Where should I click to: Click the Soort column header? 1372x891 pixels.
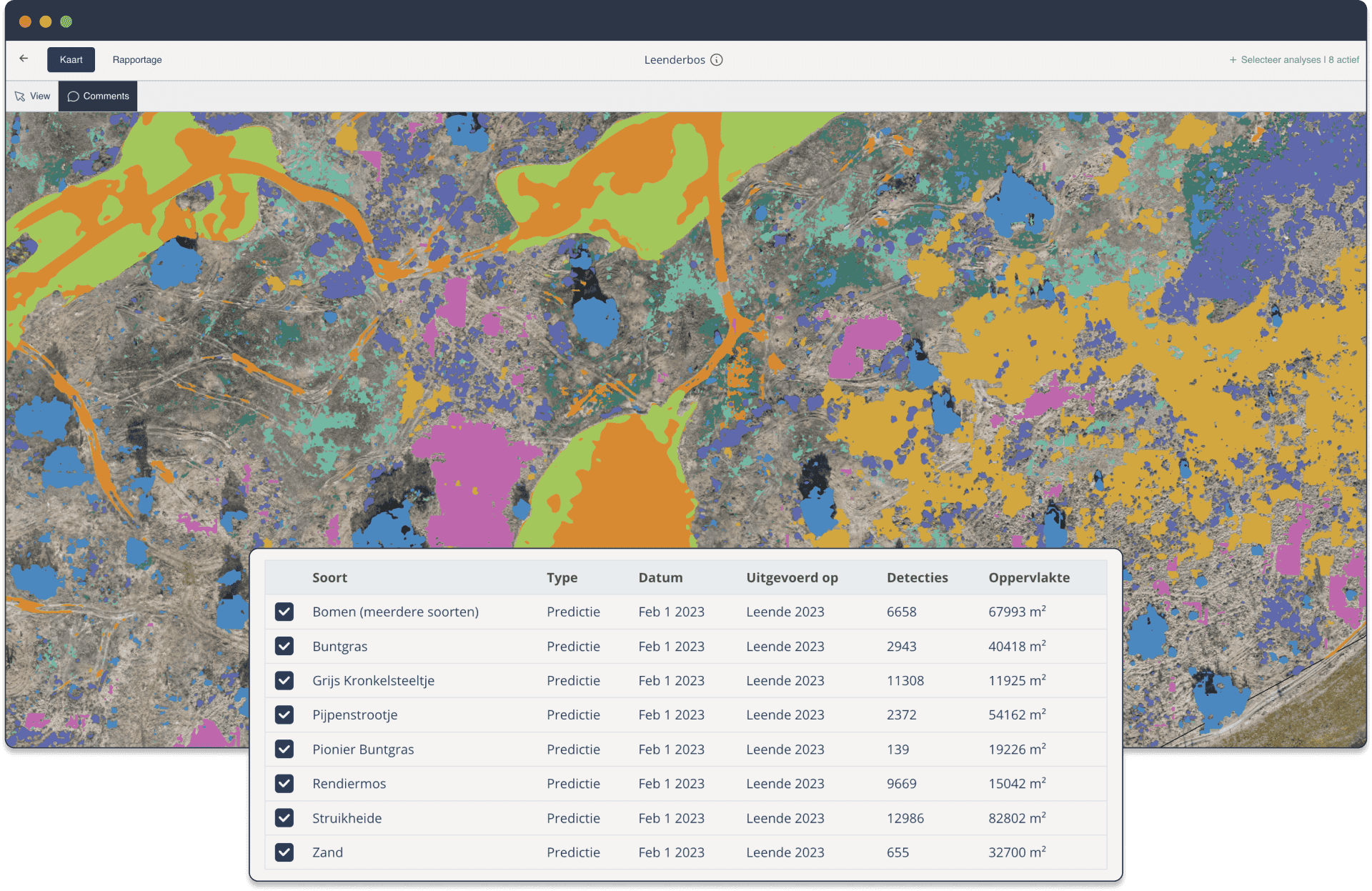329,577
